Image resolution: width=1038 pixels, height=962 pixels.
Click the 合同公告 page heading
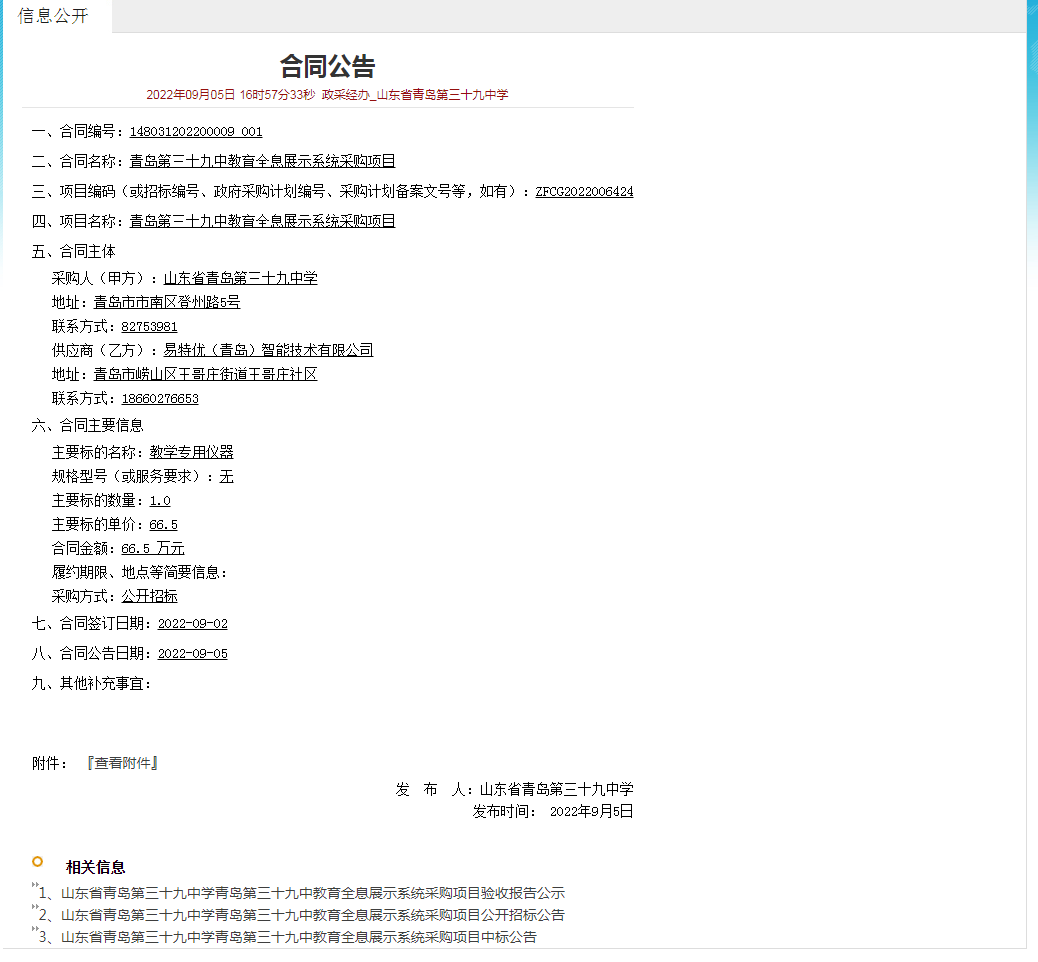327,66
